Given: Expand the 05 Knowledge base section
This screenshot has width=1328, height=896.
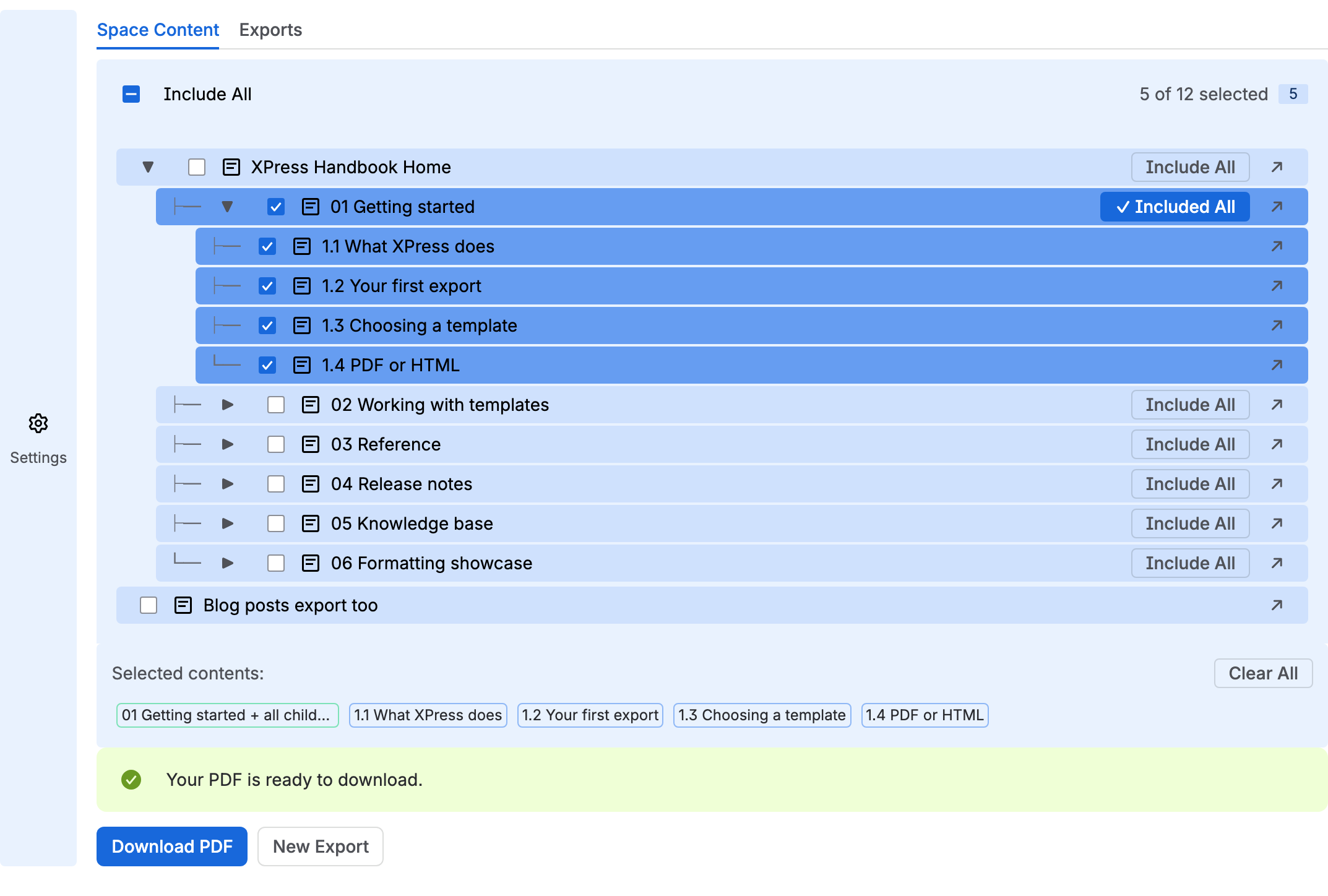Looking at the screenshot, I should 228,523.
